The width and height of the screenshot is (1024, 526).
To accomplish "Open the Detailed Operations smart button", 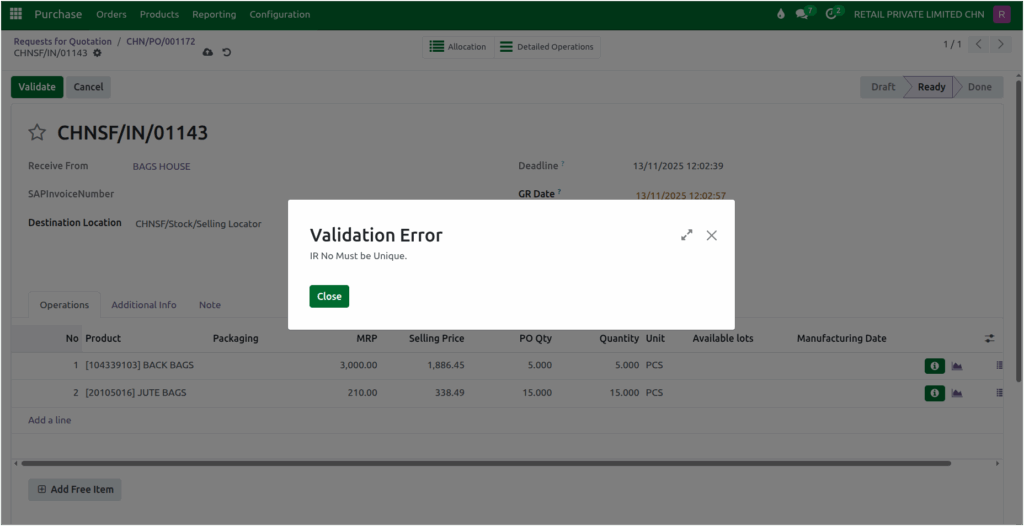I will (547, 47).
